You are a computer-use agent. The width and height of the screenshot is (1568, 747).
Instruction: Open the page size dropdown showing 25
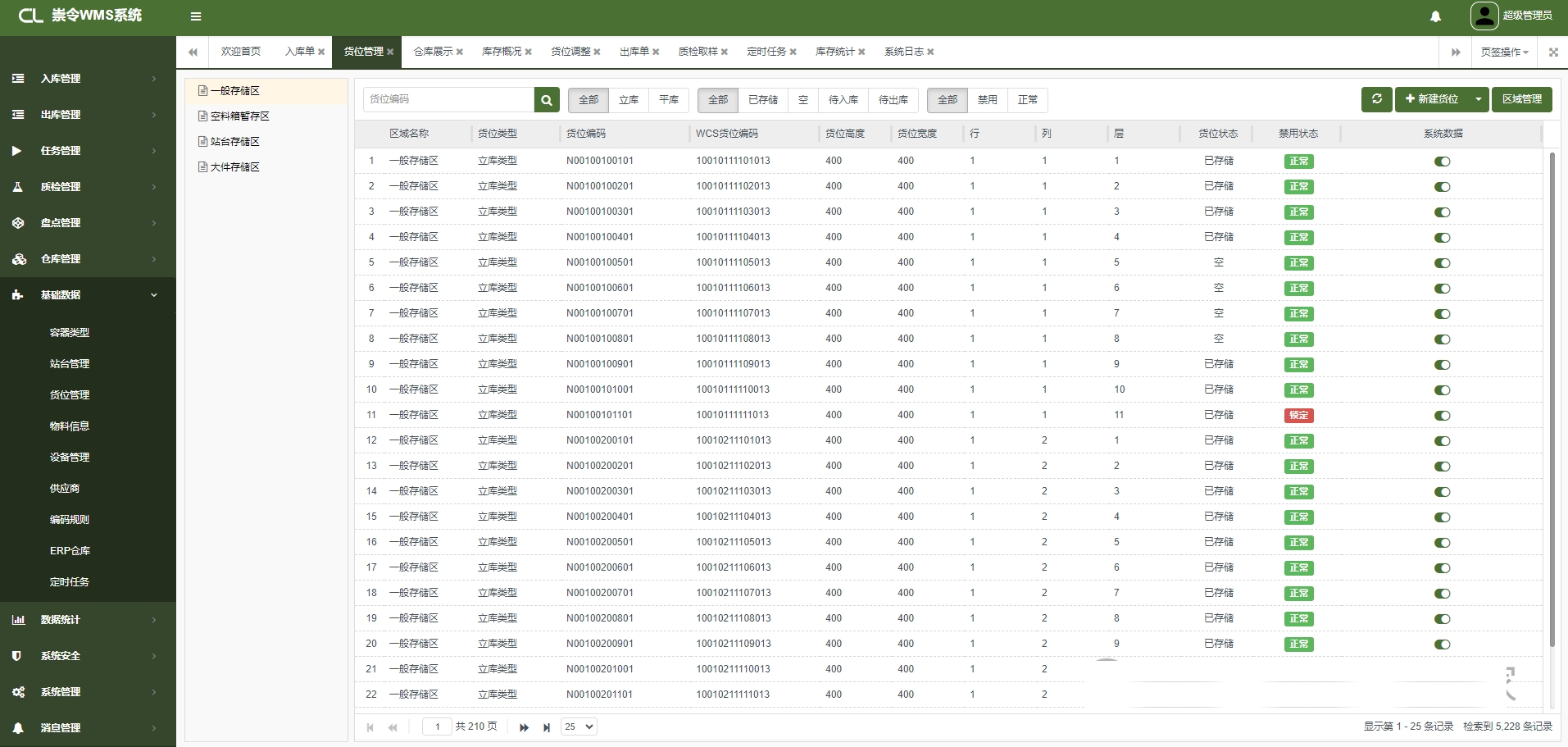tap(578, 727)
